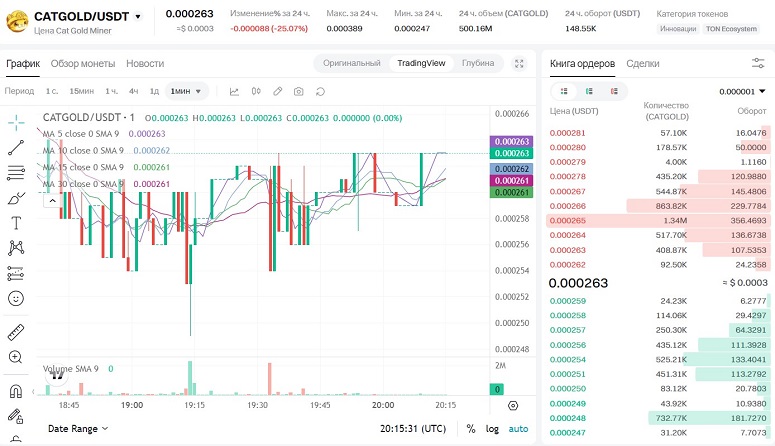Open order book settings sliders icon
Viewport: 775px width, 446px height.
click(758, 63)
